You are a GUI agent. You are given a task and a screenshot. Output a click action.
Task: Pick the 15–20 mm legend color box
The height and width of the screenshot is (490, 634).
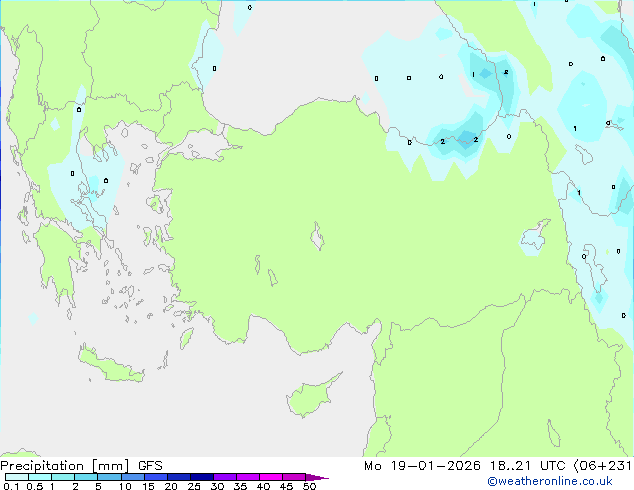[155, 477]
